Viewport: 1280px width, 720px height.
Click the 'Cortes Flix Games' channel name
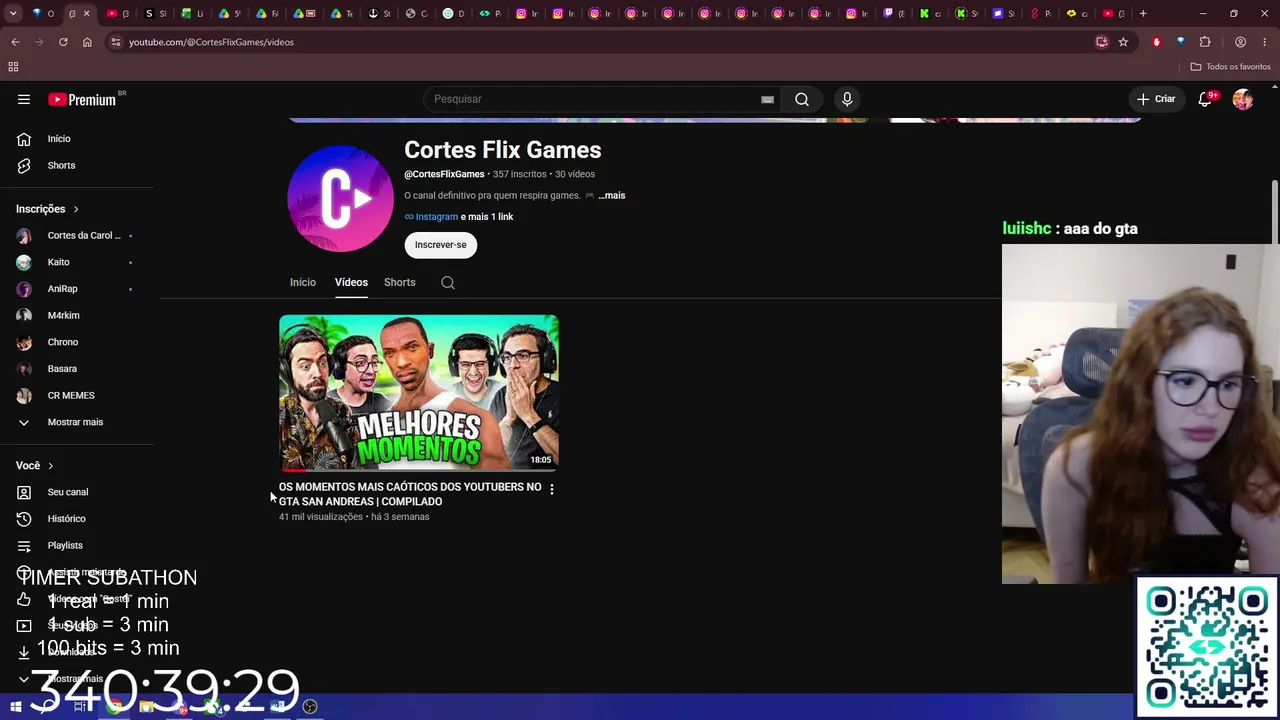point(503,150)
